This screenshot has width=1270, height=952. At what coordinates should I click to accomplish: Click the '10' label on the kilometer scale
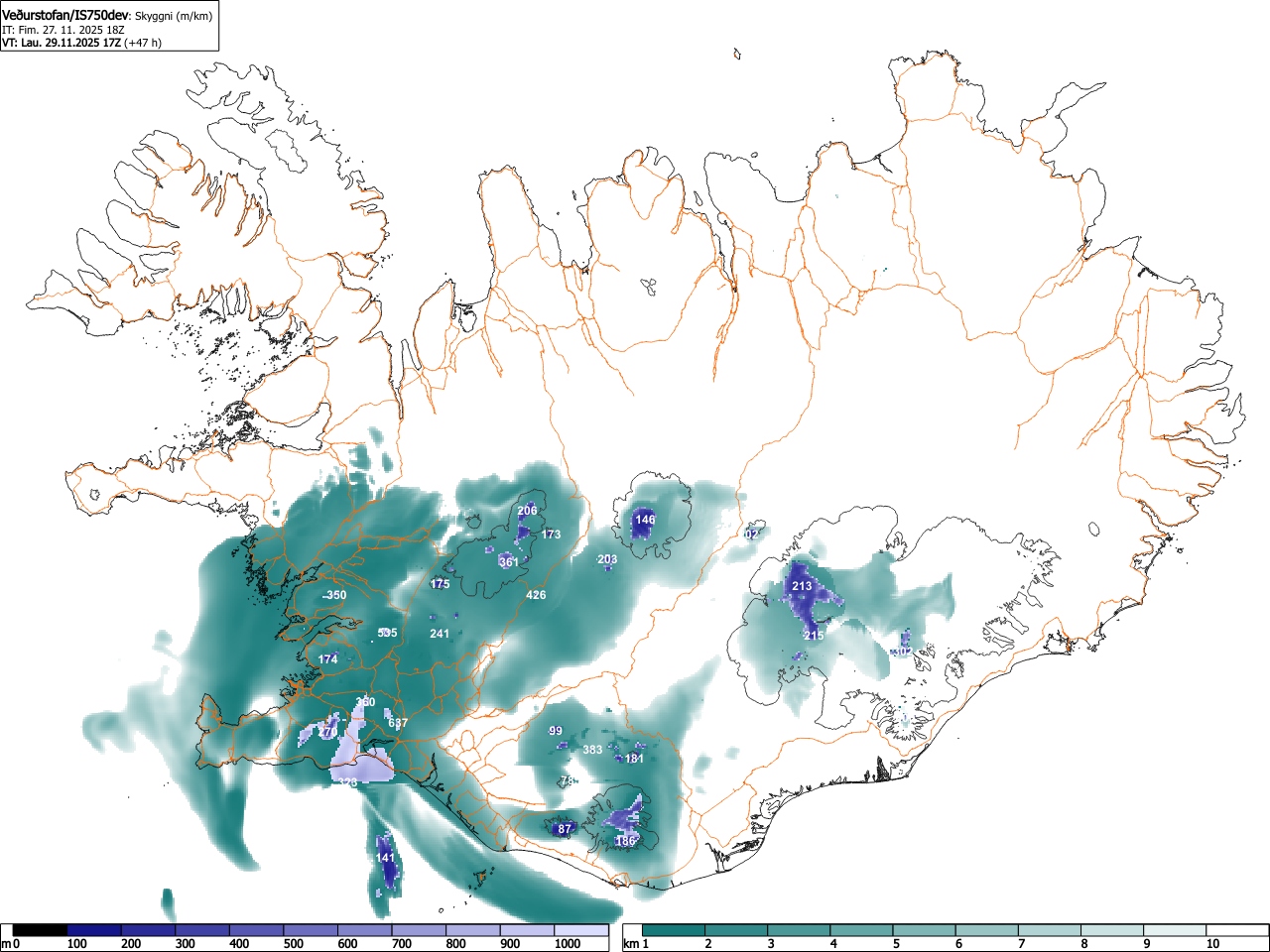pos(1212,944)
